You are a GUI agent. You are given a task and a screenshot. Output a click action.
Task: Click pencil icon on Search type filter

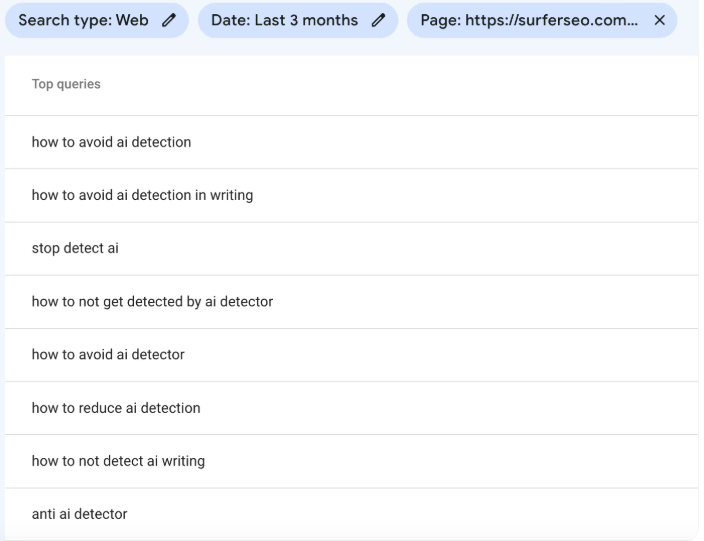(x=170, y=20)
